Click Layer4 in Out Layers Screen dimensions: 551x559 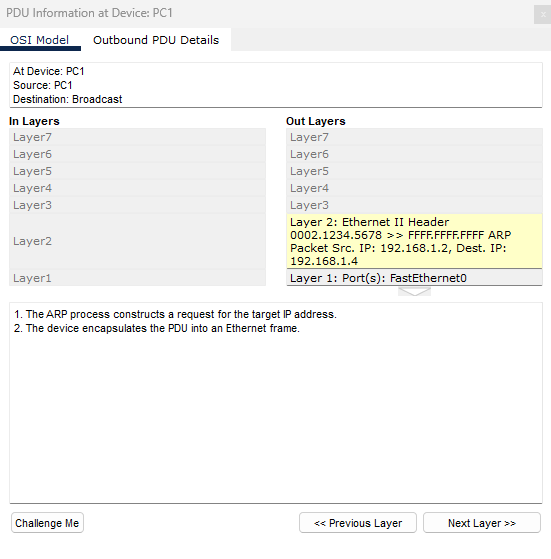tap(414, 188)
